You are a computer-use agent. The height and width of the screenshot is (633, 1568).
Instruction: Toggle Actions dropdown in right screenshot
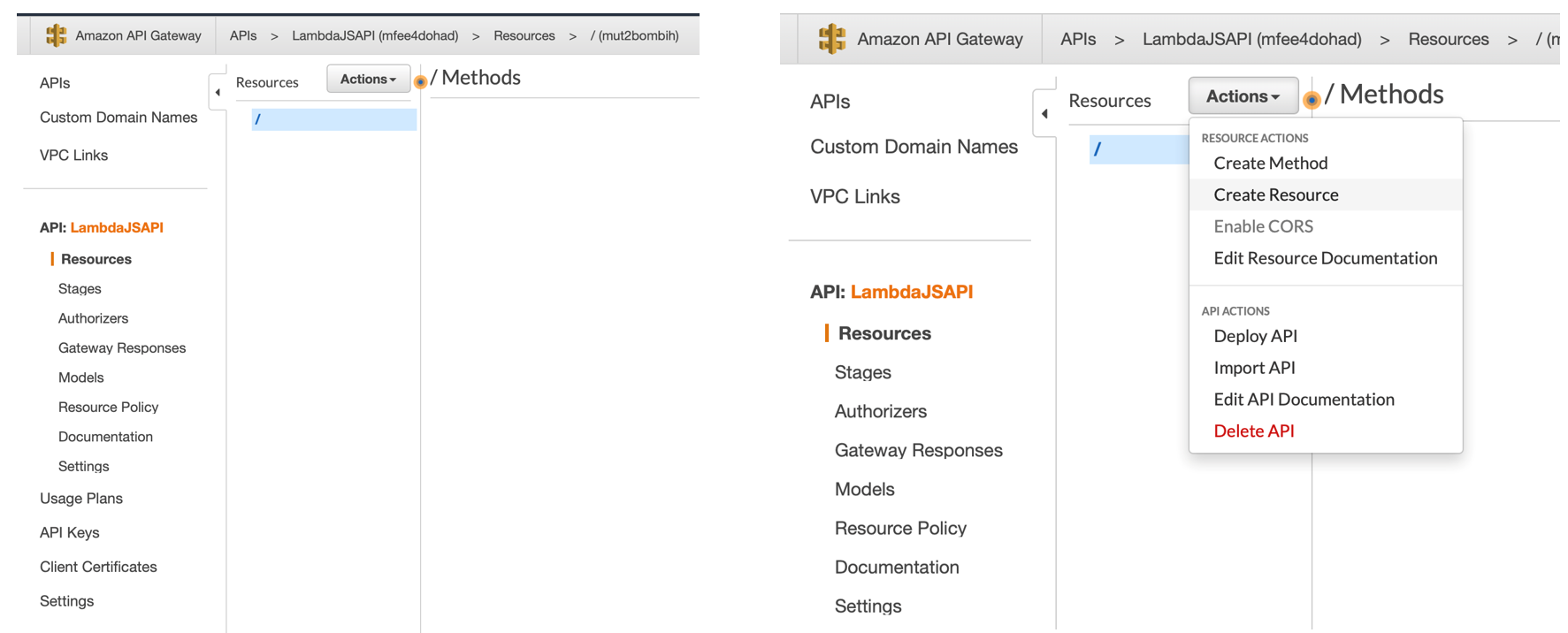coord(1243,96)
